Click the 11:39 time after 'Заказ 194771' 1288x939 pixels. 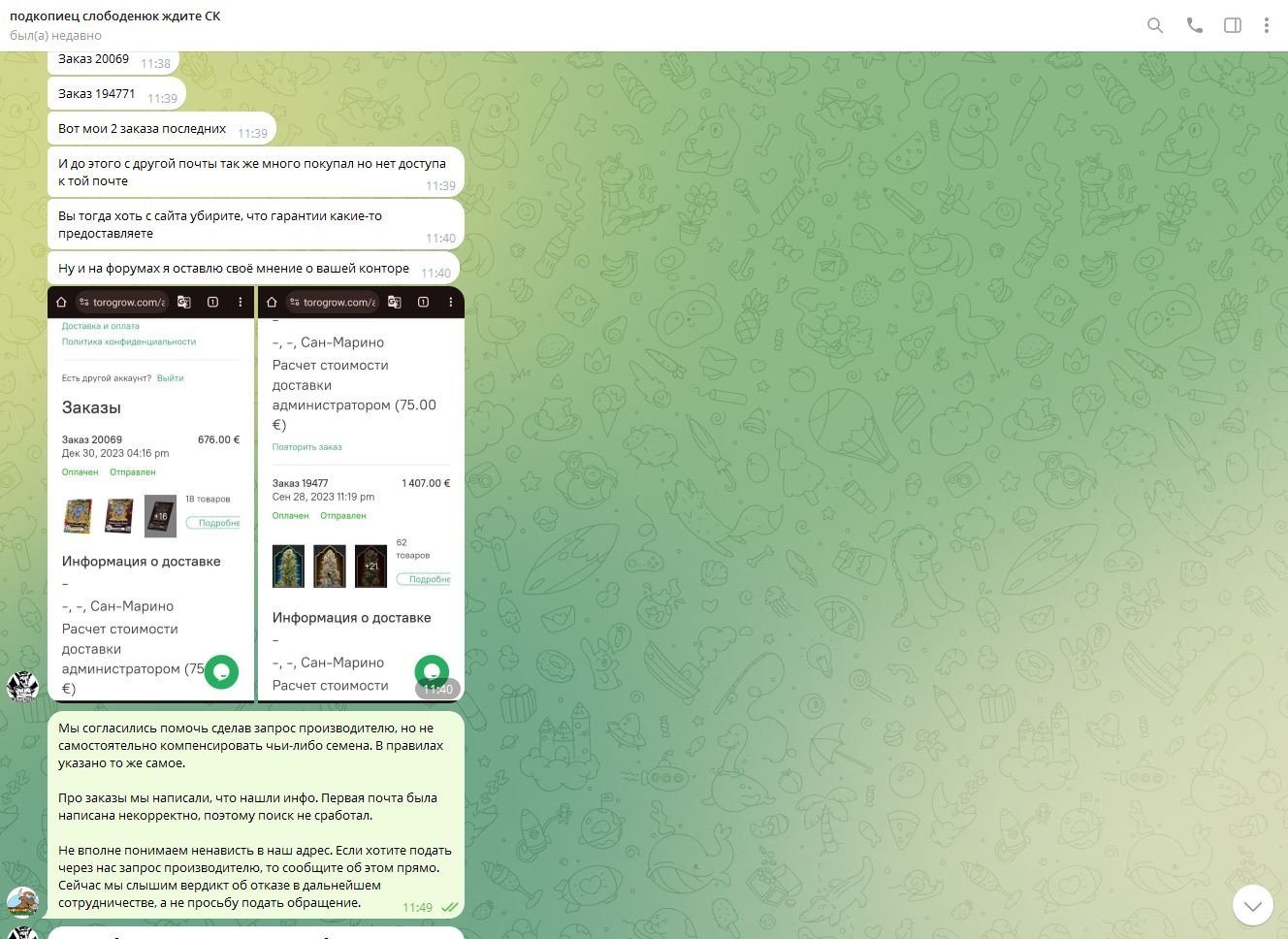[x=162, y=98]
